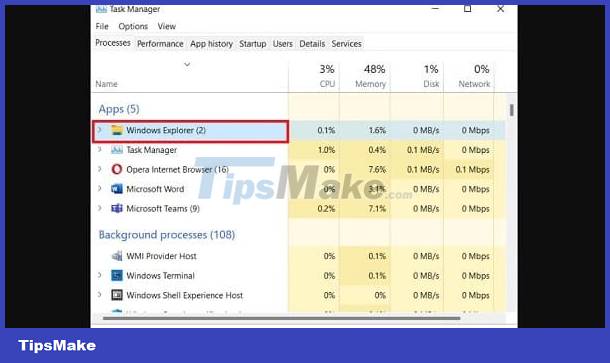Maximize the Task Manager window

click(x=467, y=9)
